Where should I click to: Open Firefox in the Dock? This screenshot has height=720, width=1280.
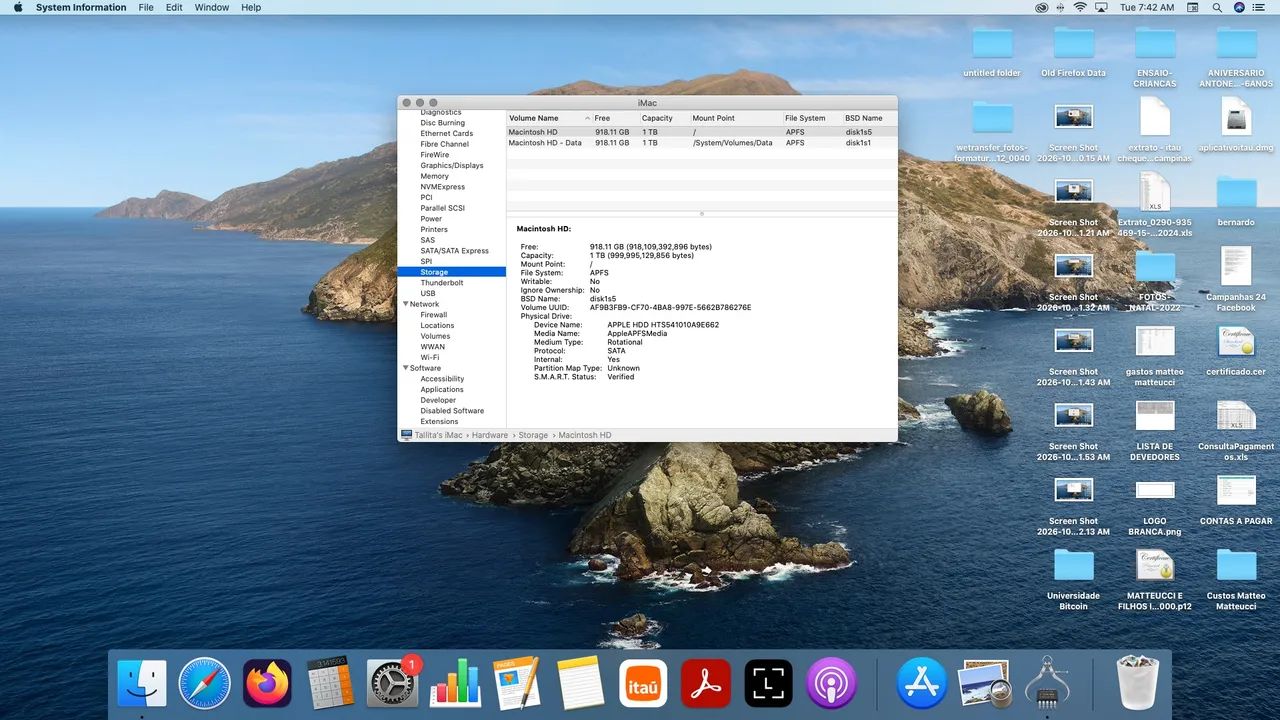coord(267,683)
